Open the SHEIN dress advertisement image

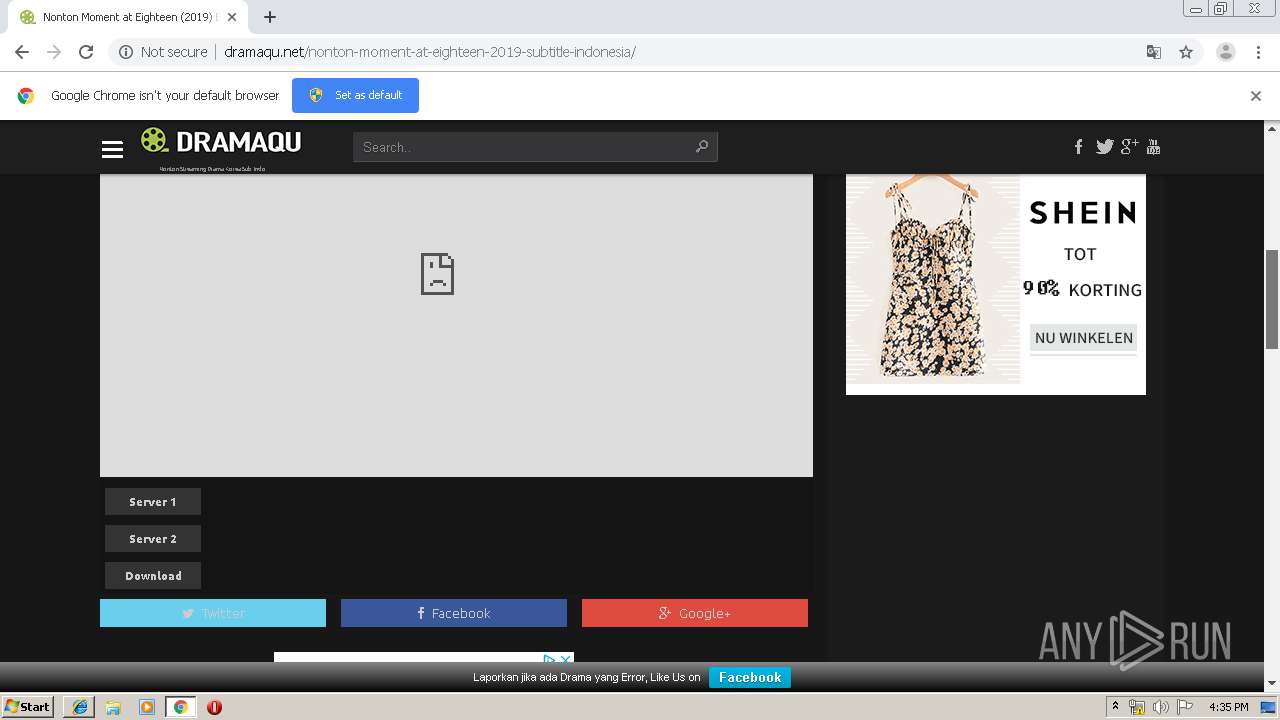(x=933, y=280)
